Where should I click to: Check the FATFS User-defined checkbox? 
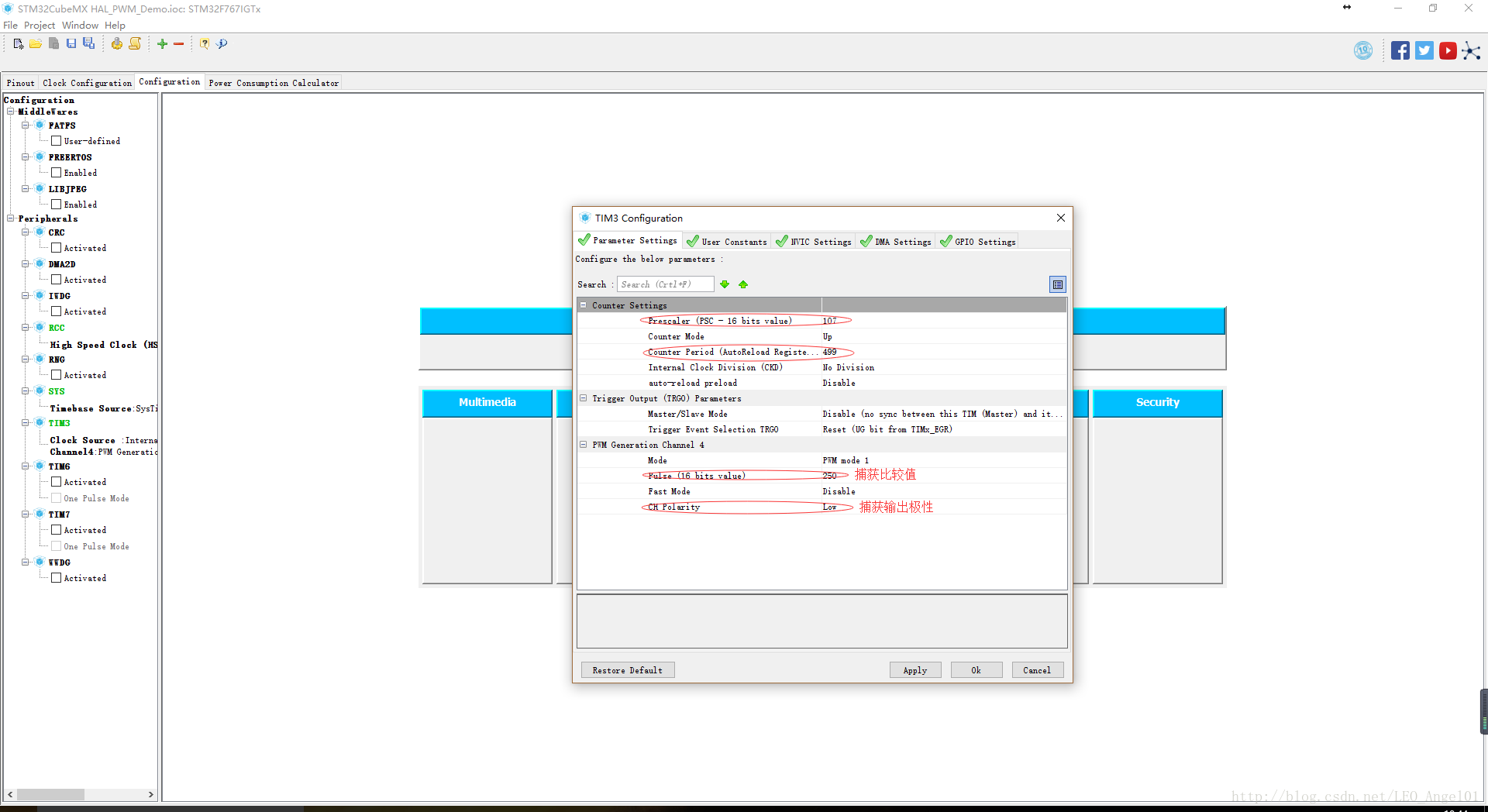click(x=56, y=141)
